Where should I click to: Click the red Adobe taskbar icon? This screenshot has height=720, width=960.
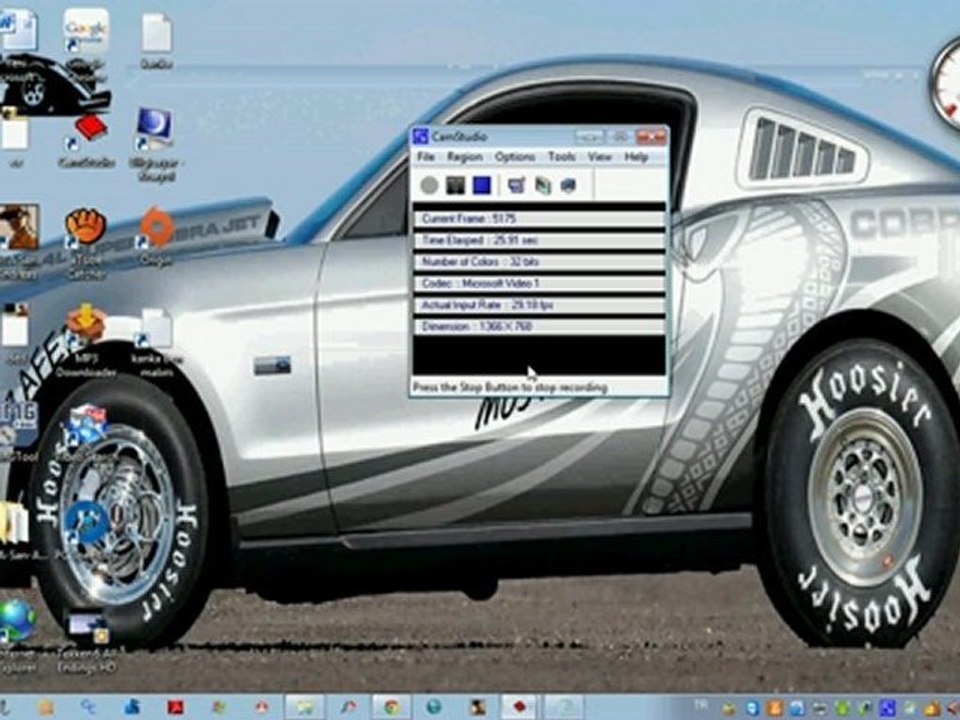pyautogui.click(x=175, y=708)
